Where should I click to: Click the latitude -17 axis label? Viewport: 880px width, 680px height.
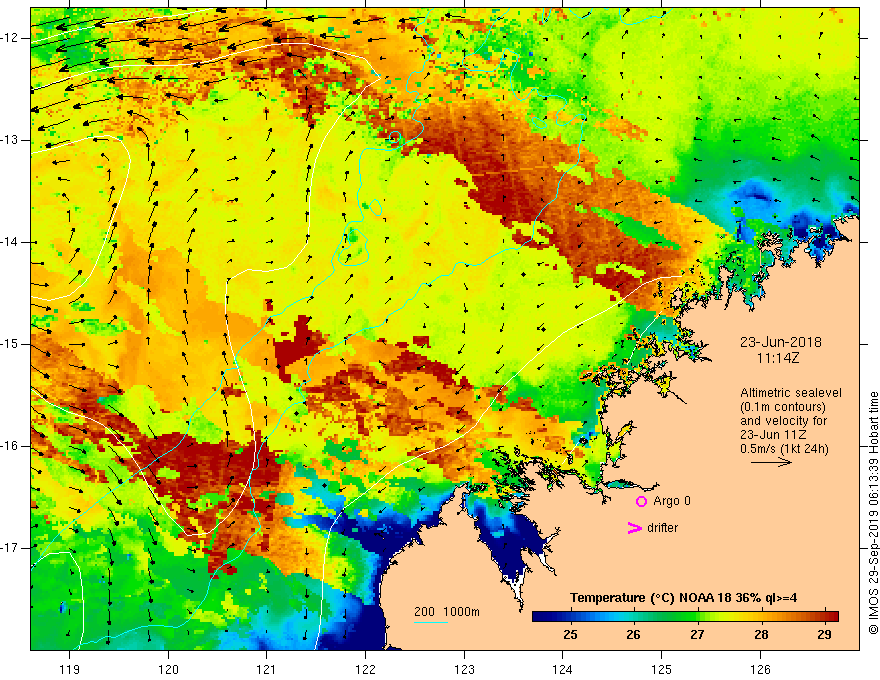[x=11, y=548]
